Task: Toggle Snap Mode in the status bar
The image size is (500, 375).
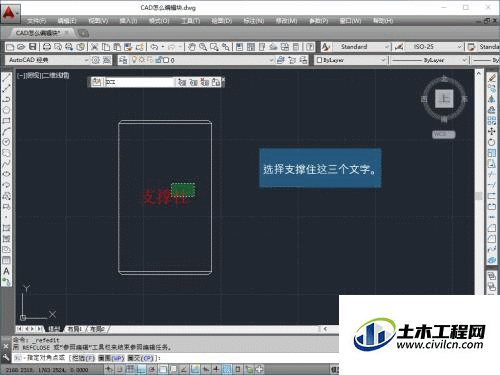Action: 119,369
